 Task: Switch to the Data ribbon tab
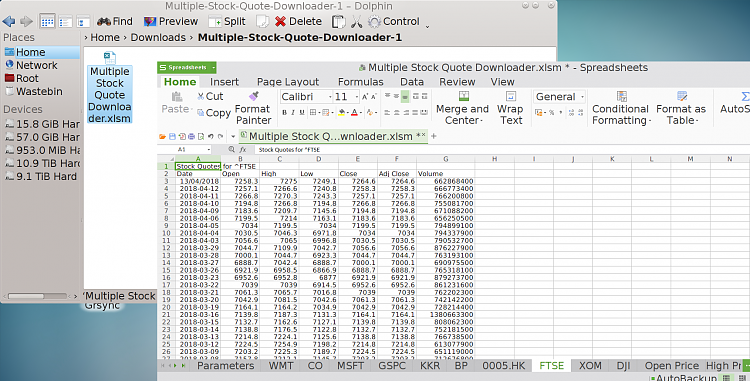click(x=412, y=82)
